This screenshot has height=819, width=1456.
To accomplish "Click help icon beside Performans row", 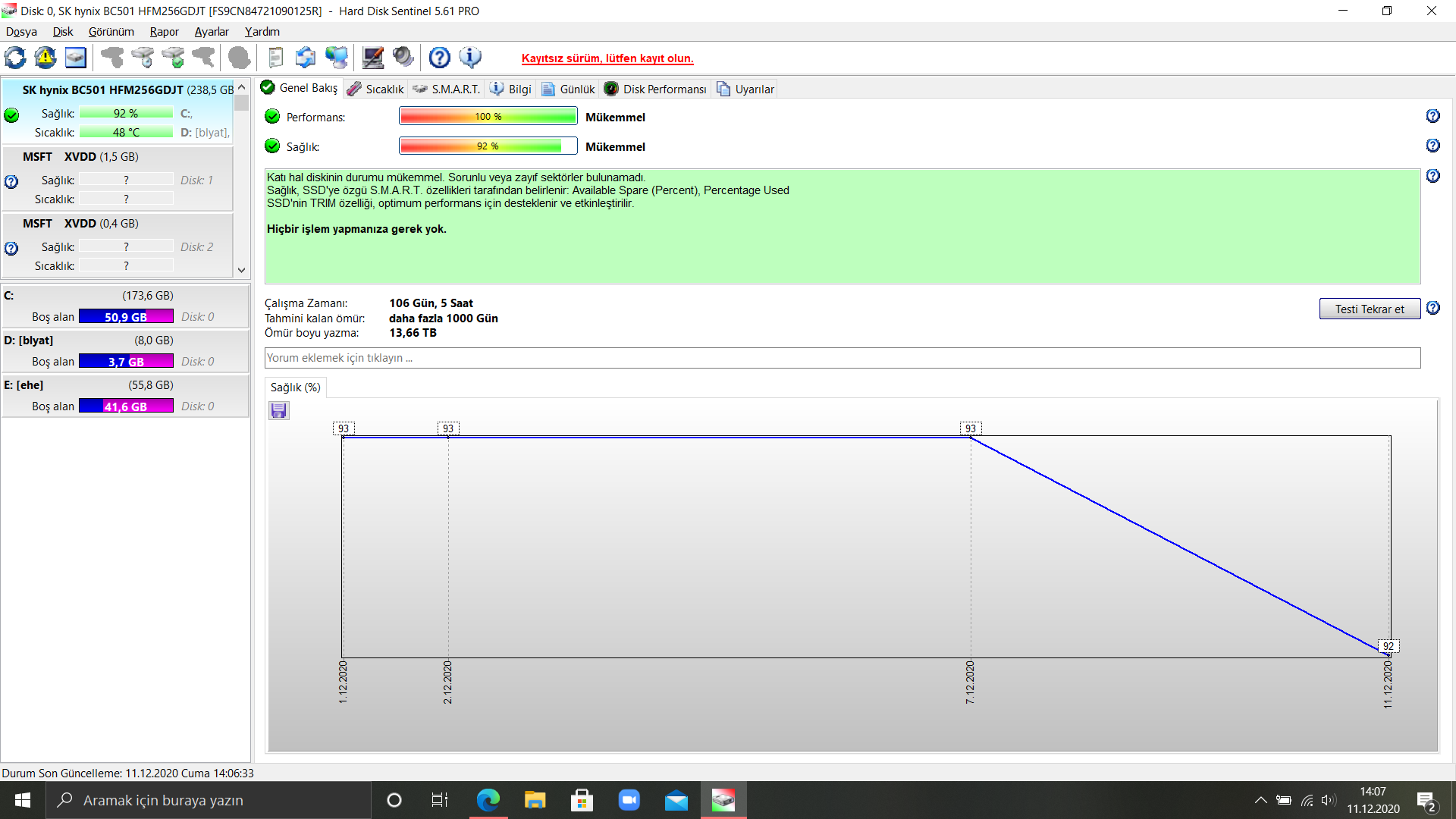I will [x=1432, y=116].
